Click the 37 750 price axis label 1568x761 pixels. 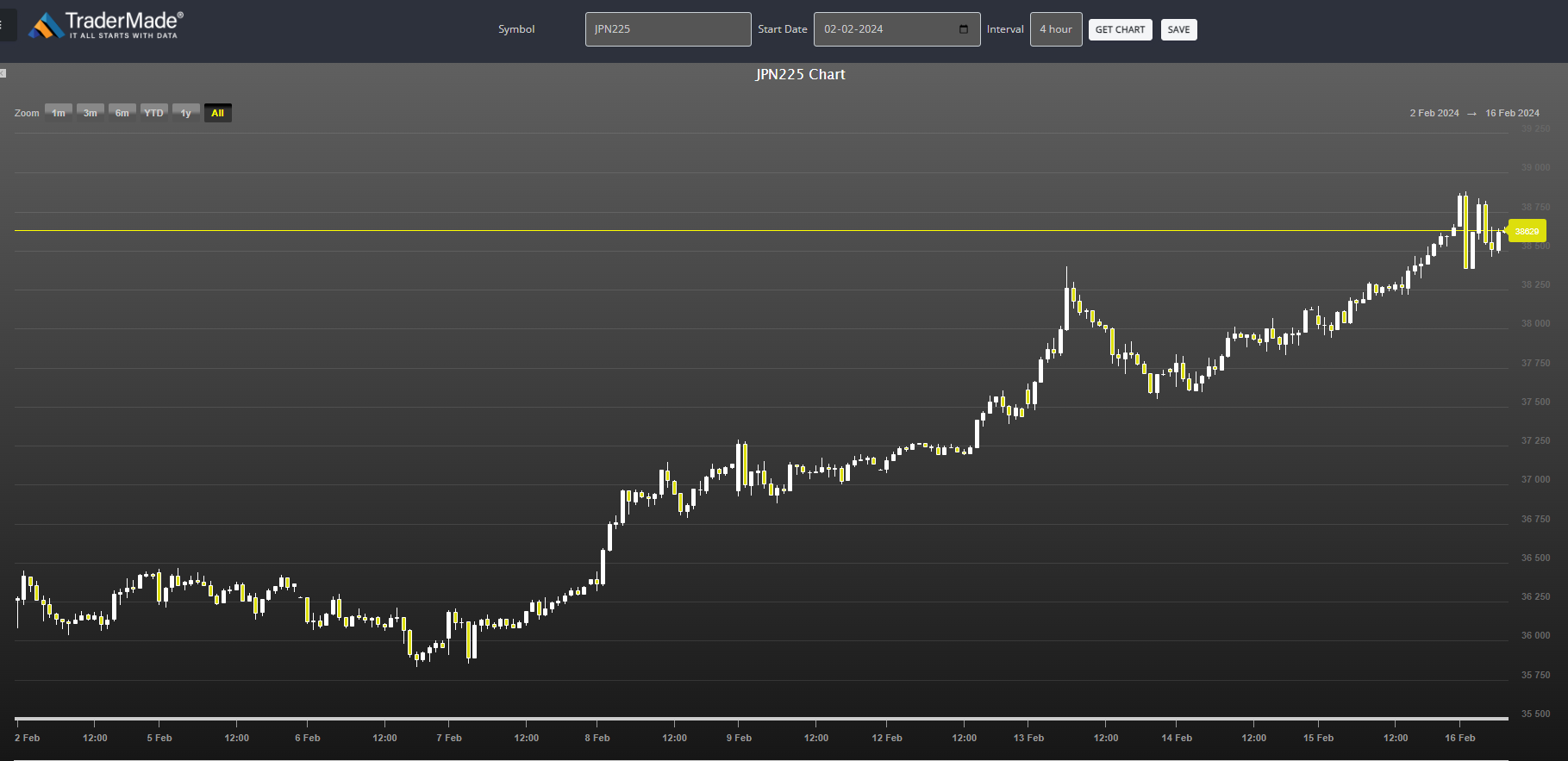tap(1535, 363)
